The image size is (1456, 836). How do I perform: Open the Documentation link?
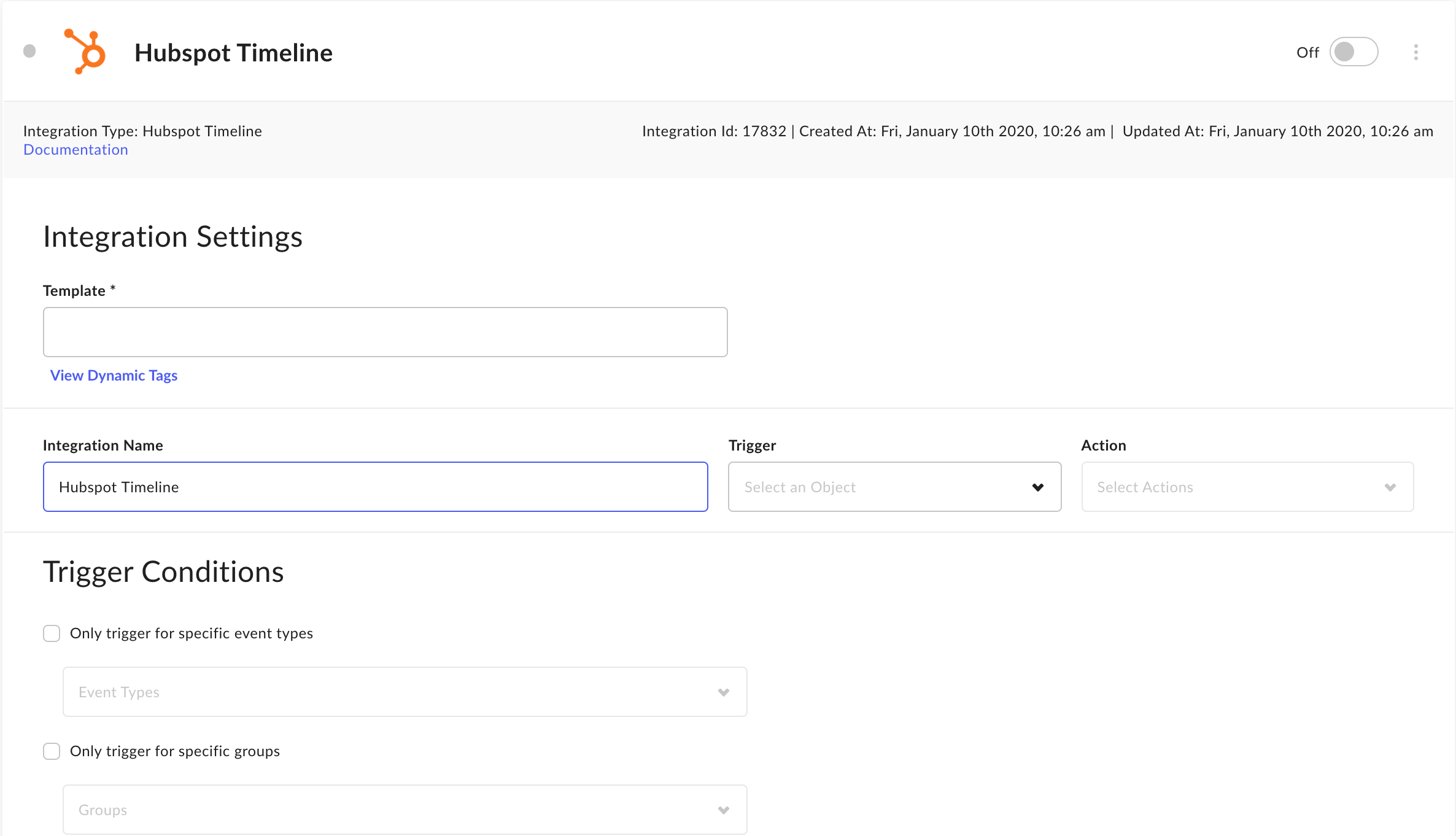tap(76, 150)
